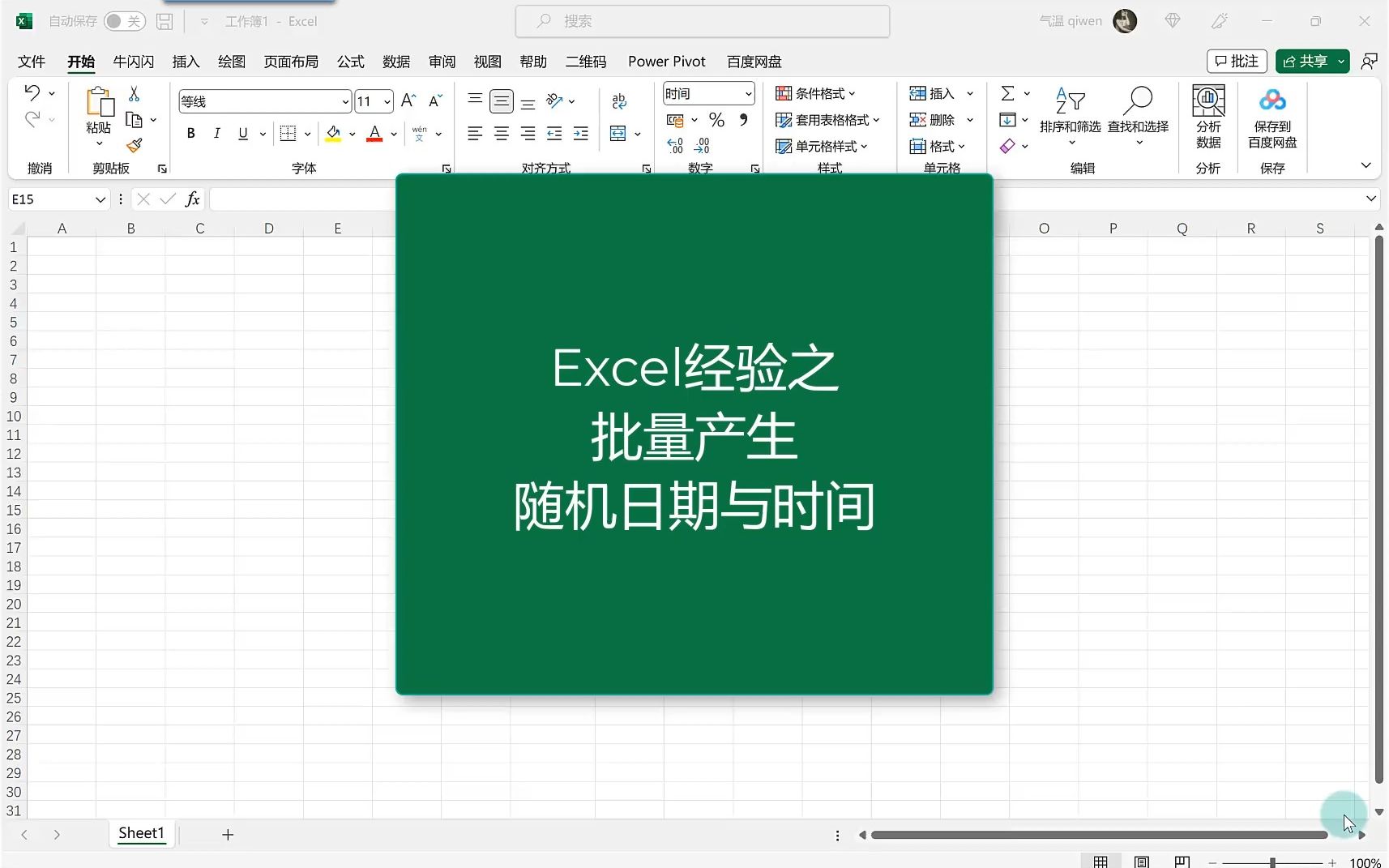The image size is (1389, 868).
Task: Apply bold formatting to text
Action: coord(190,133)
